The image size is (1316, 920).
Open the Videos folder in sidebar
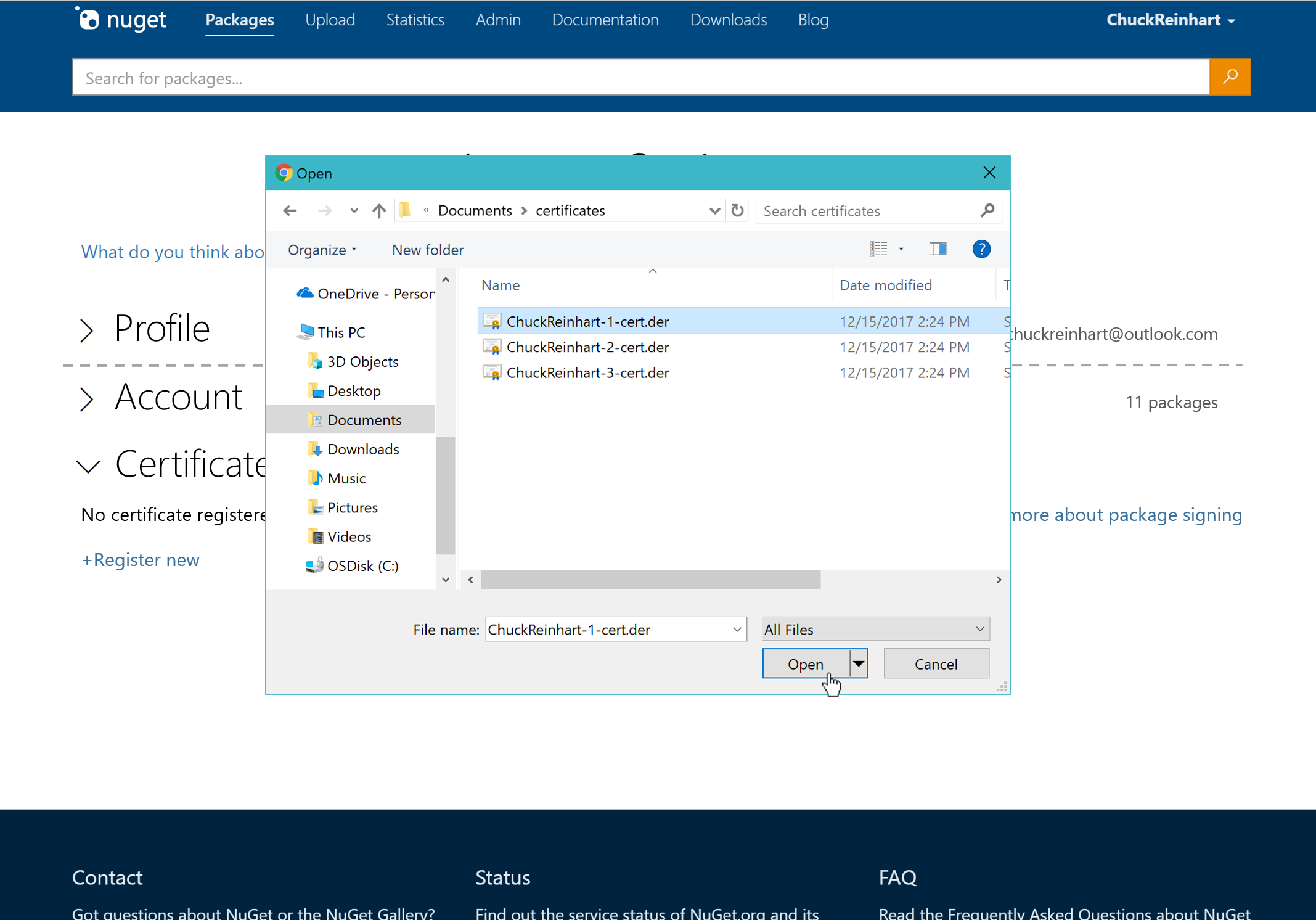[339, 536]
